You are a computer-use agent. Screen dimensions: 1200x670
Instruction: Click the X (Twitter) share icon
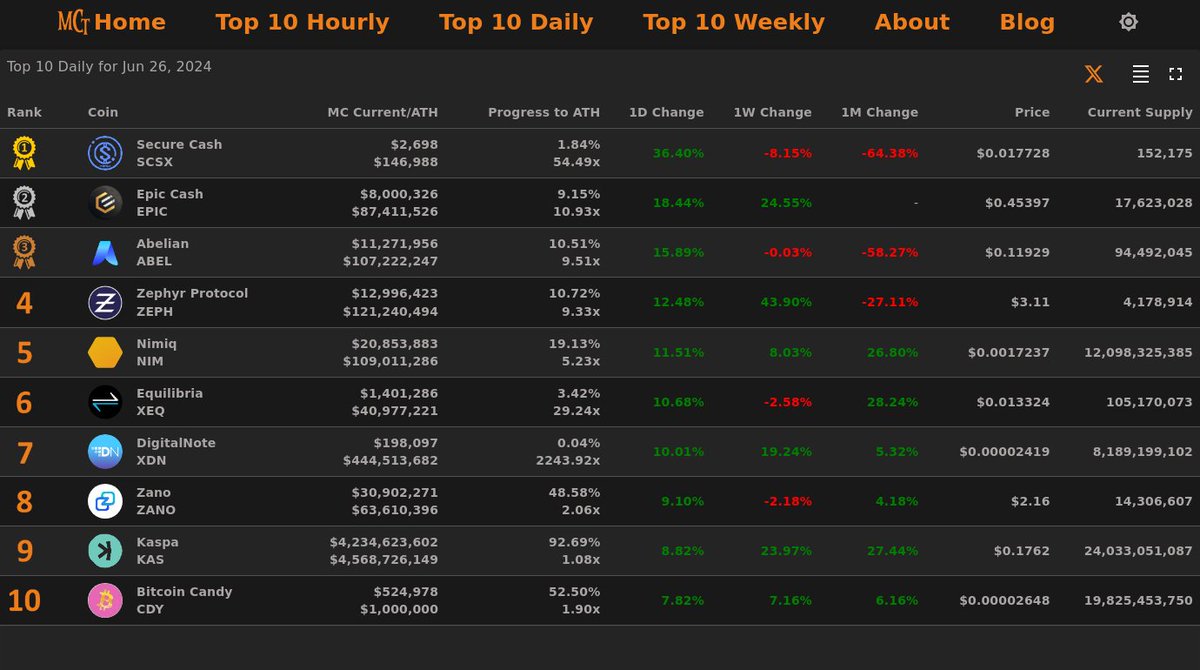[x=1094, y=74]
